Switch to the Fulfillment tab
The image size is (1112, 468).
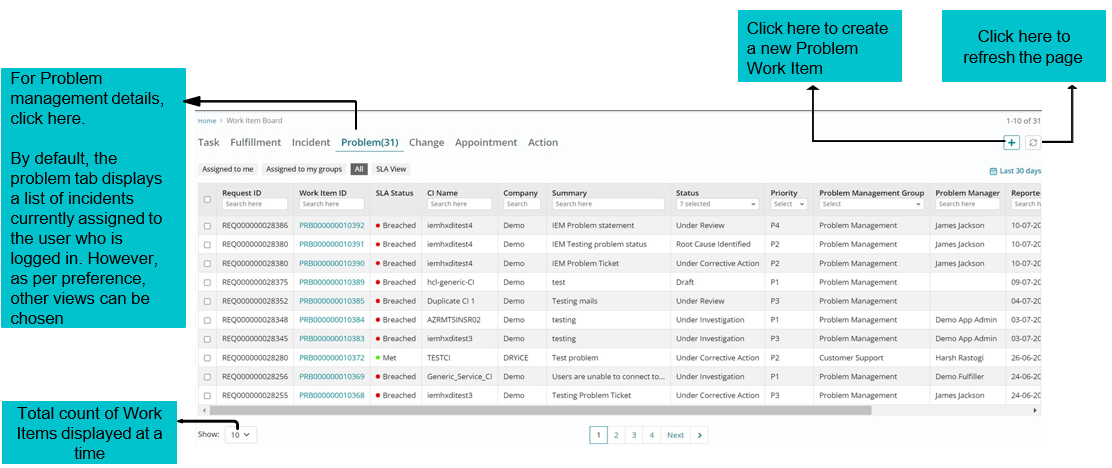pyautogui.click(x=255, y=143)
